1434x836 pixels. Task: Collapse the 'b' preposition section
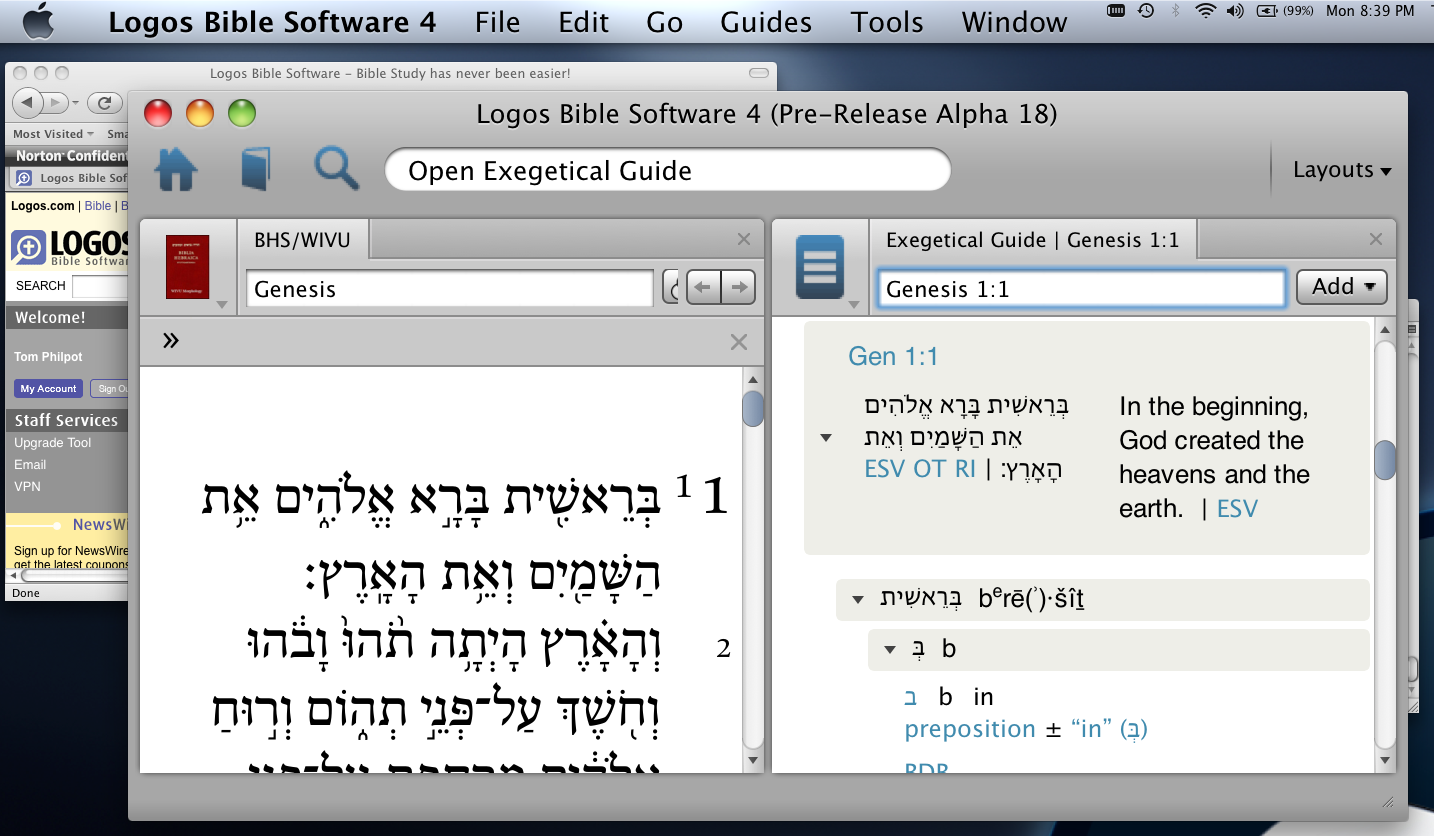point(890,650)
